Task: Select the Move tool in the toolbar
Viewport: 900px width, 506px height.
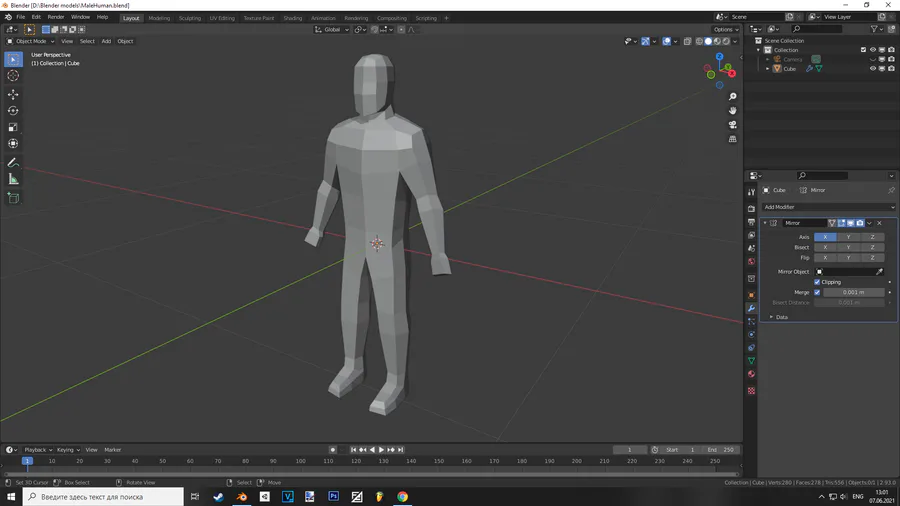Action: (13, 93)
